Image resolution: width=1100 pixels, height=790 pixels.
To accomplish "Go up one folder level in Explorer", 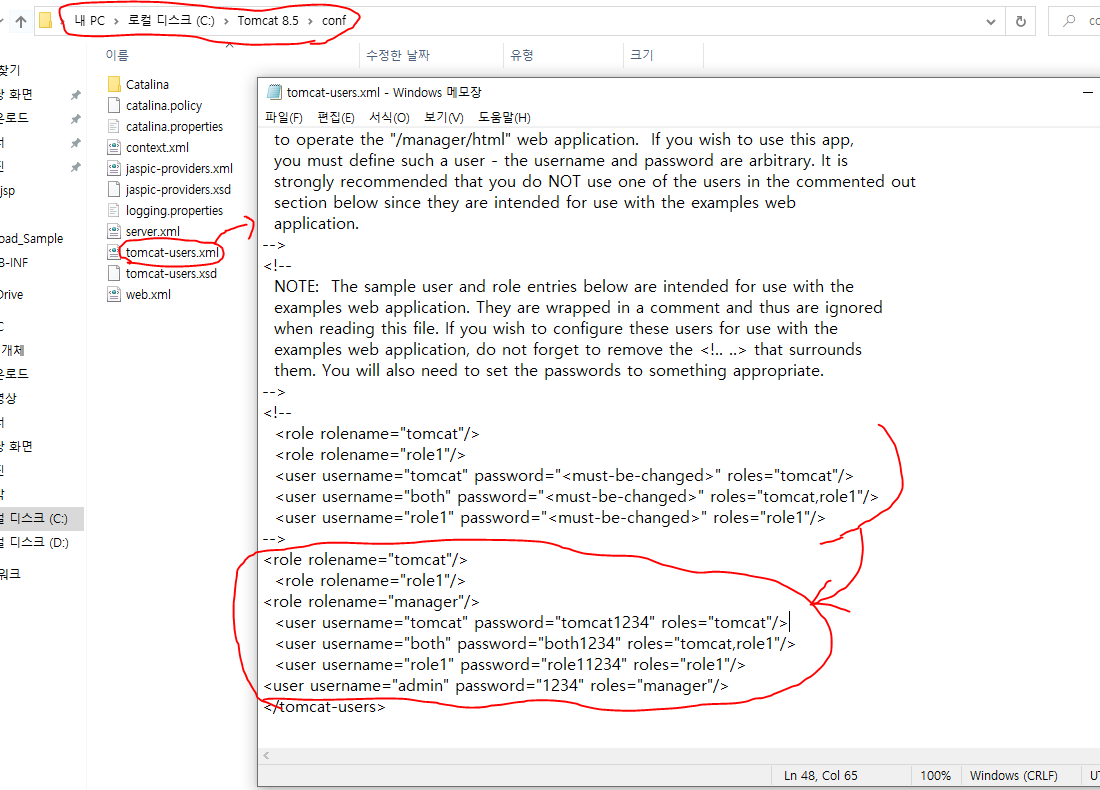I will (x=21, y=21).
